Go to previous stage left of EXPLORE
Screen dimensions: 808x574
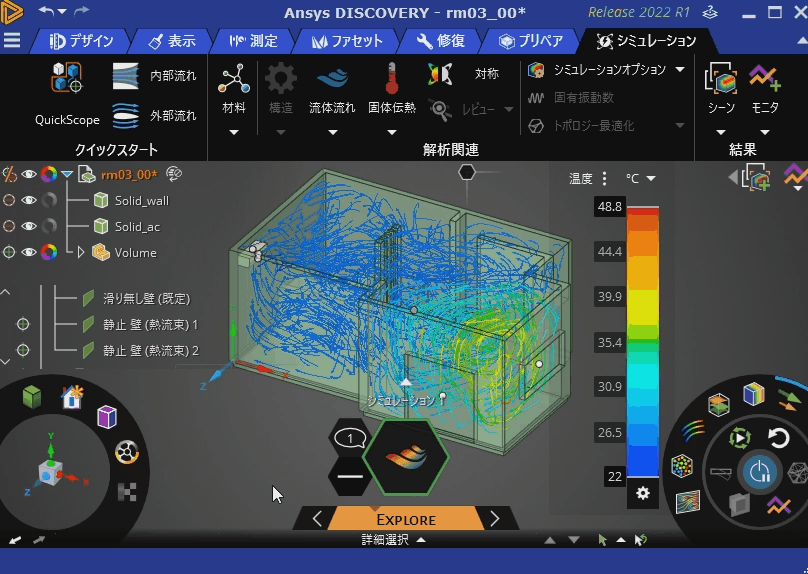[317, 519]
